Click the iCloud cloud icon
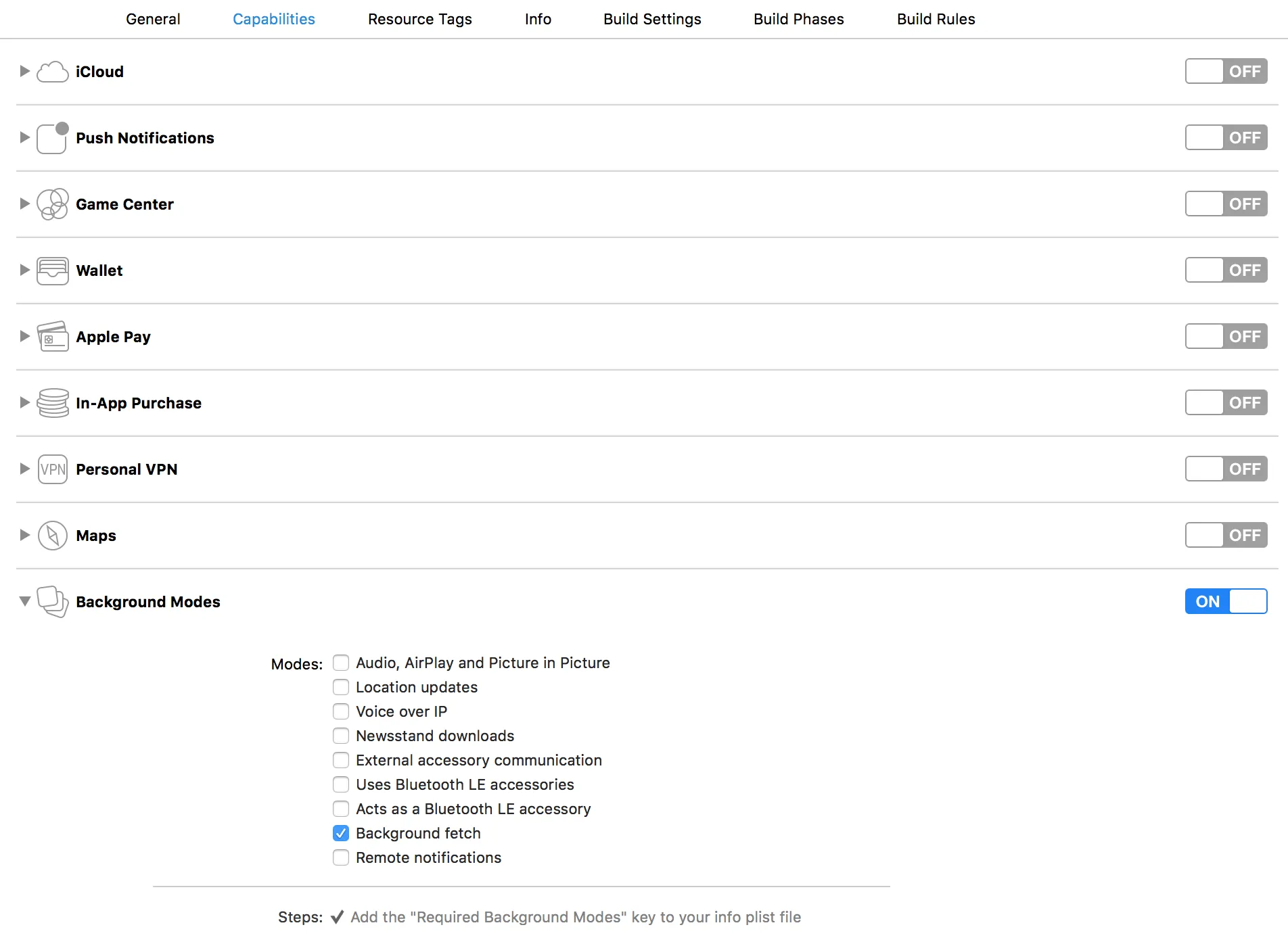The image size is (1288, 944). (x=53, y=72)
